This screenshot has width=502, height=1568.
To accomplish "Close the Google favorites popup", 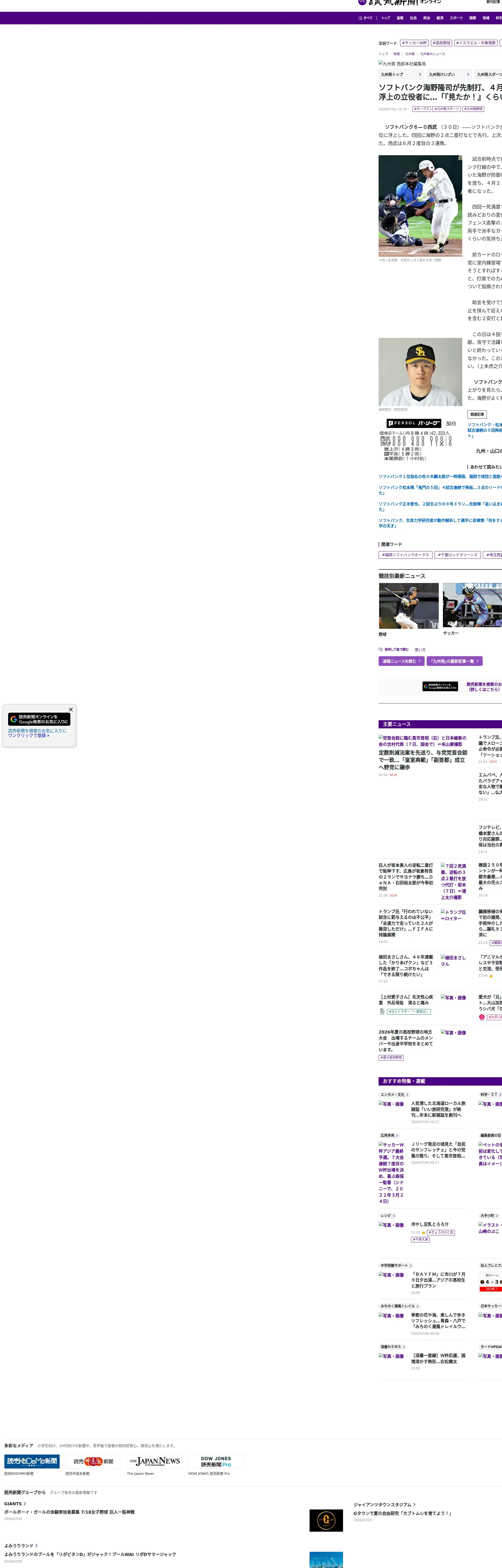I will (71, 709).
